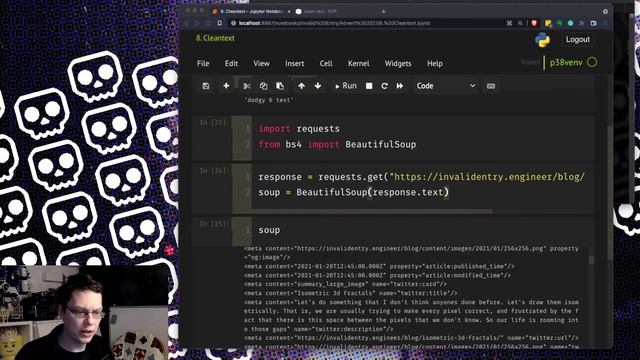Screen dimensions: 640x360
Task: Switch to the clean-text PyPI browser tab
Action: (318, 11)
